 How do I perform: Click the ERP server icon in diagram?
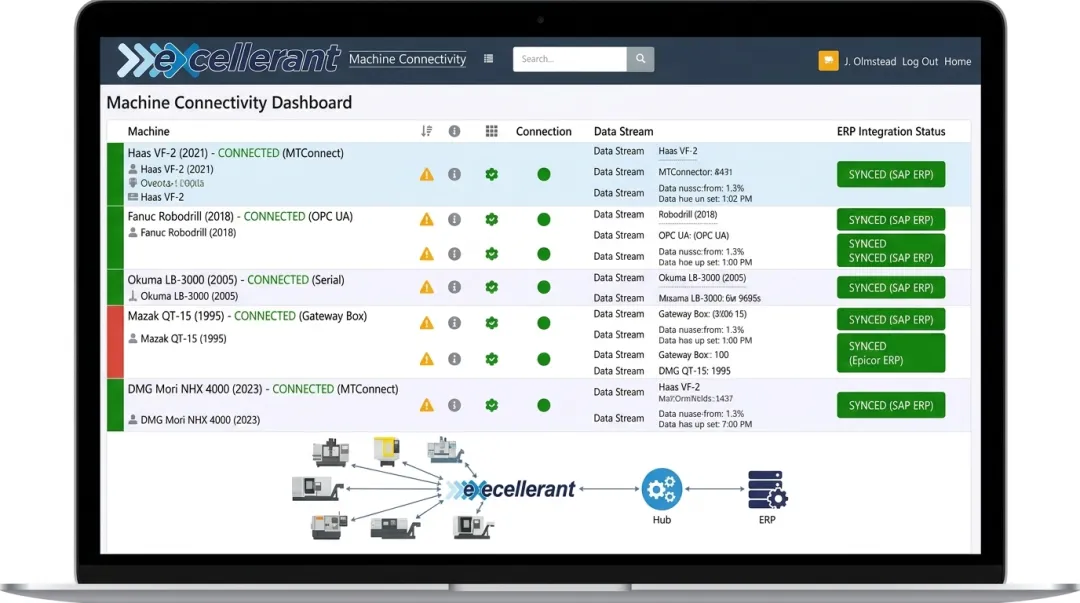767,489
